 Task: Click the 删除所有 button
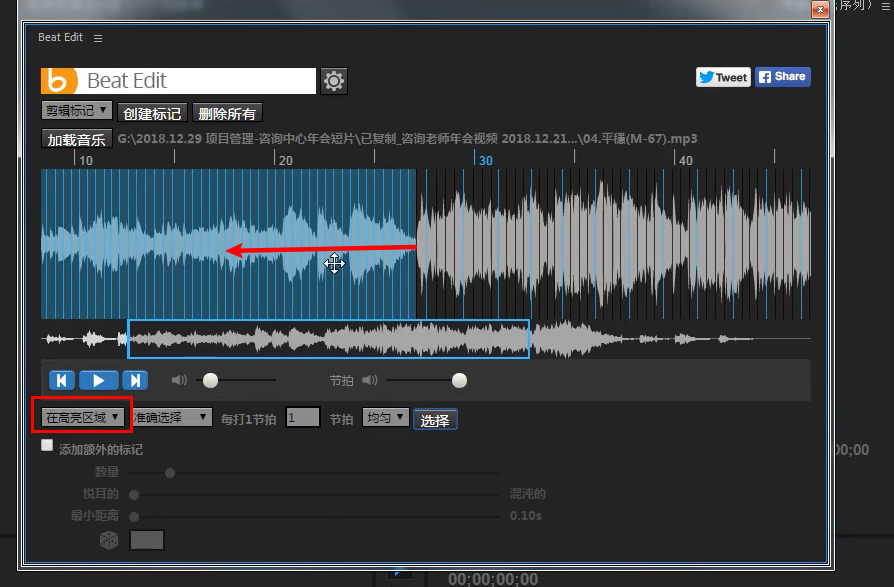pyautogui.click(x=227, y=113)
